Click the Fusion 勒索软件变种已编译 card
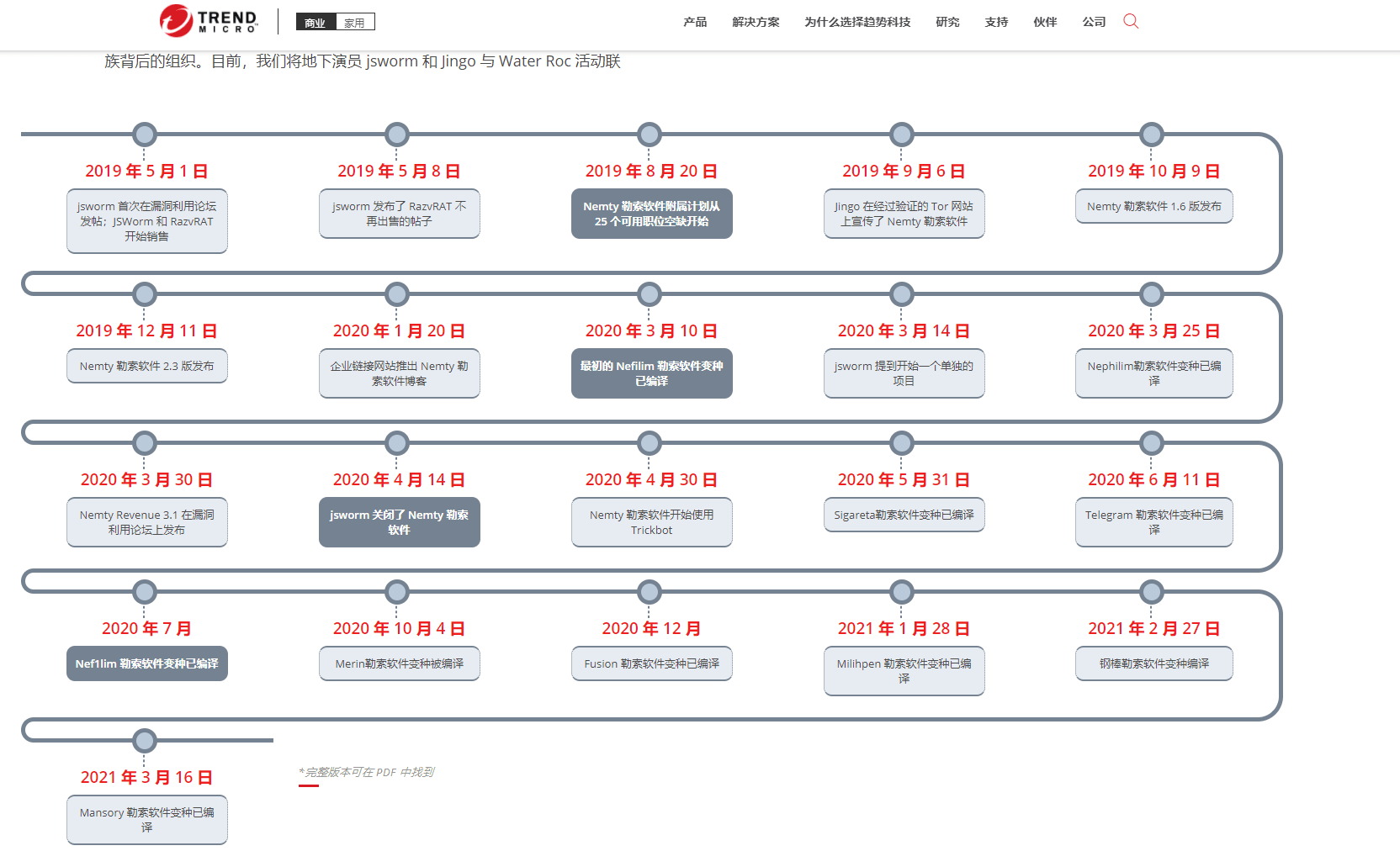Screen dimensions: 1400x851 (x=652, y=663)
